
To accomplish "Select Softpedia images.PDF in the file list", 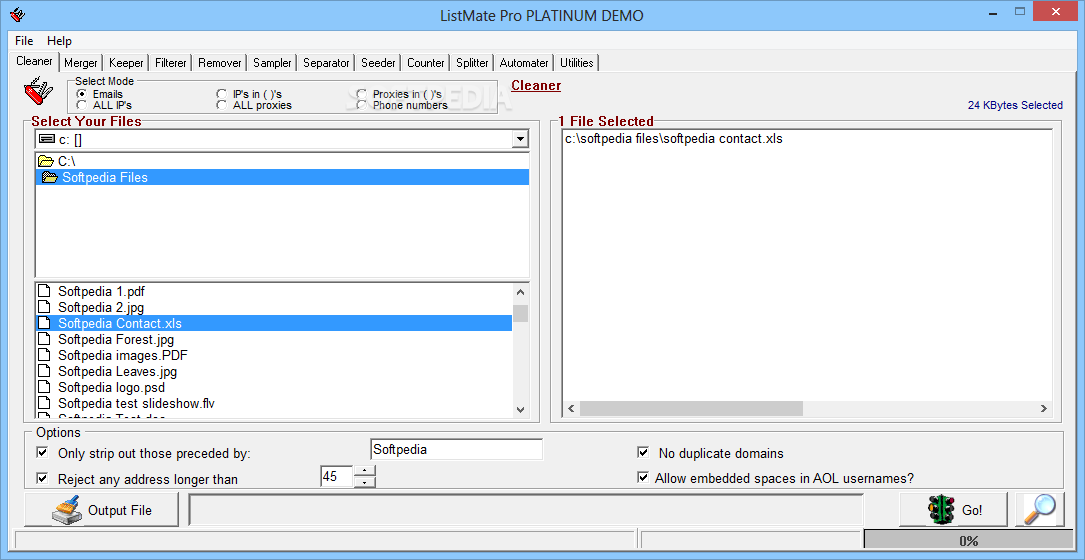I will click(x=274, y=355).
